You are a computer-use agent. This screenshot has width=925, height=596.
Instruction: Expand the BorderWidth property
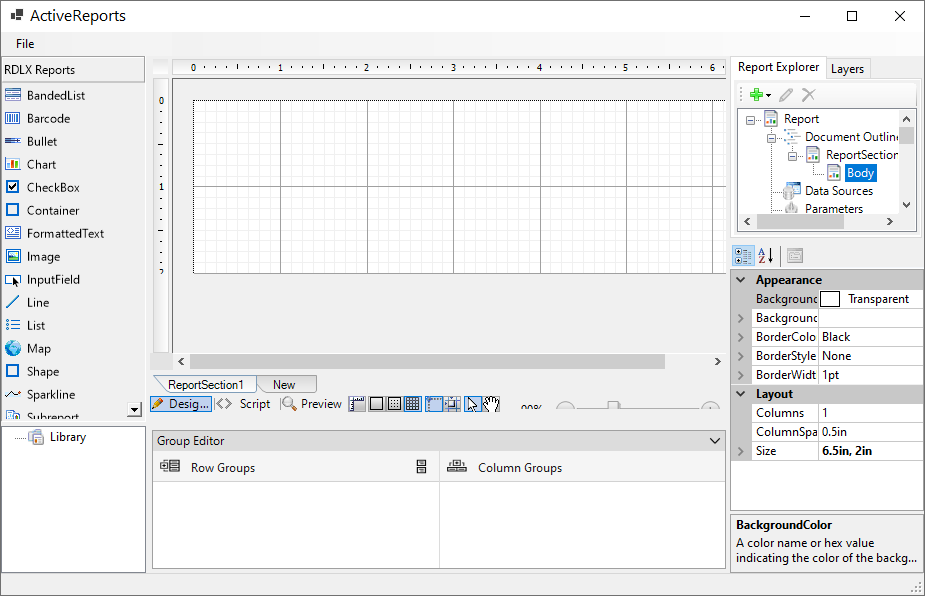741,375
